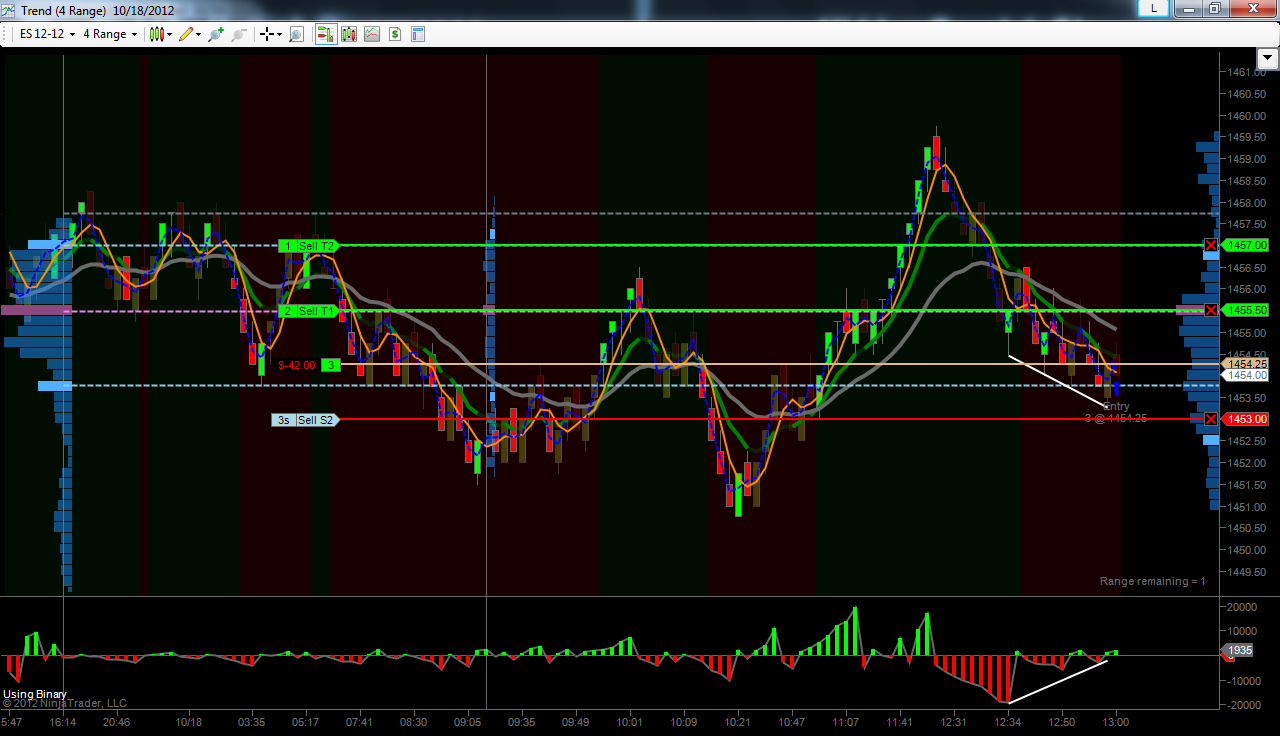
Task: Toggle the Chart Trader toolbar icon
Action: click(326, 34)
